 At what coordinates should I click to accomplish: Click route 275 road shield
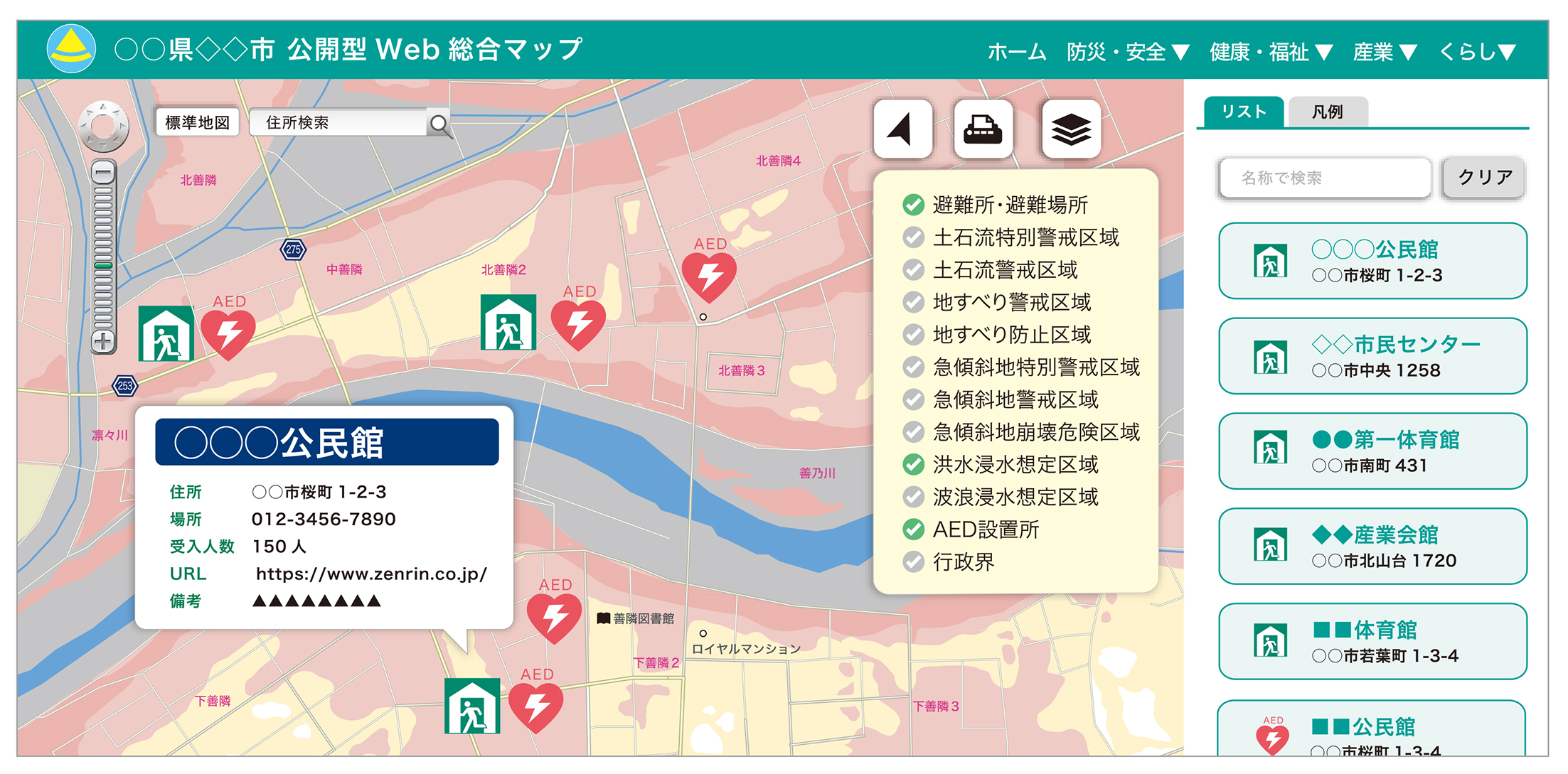pos(293,249)
